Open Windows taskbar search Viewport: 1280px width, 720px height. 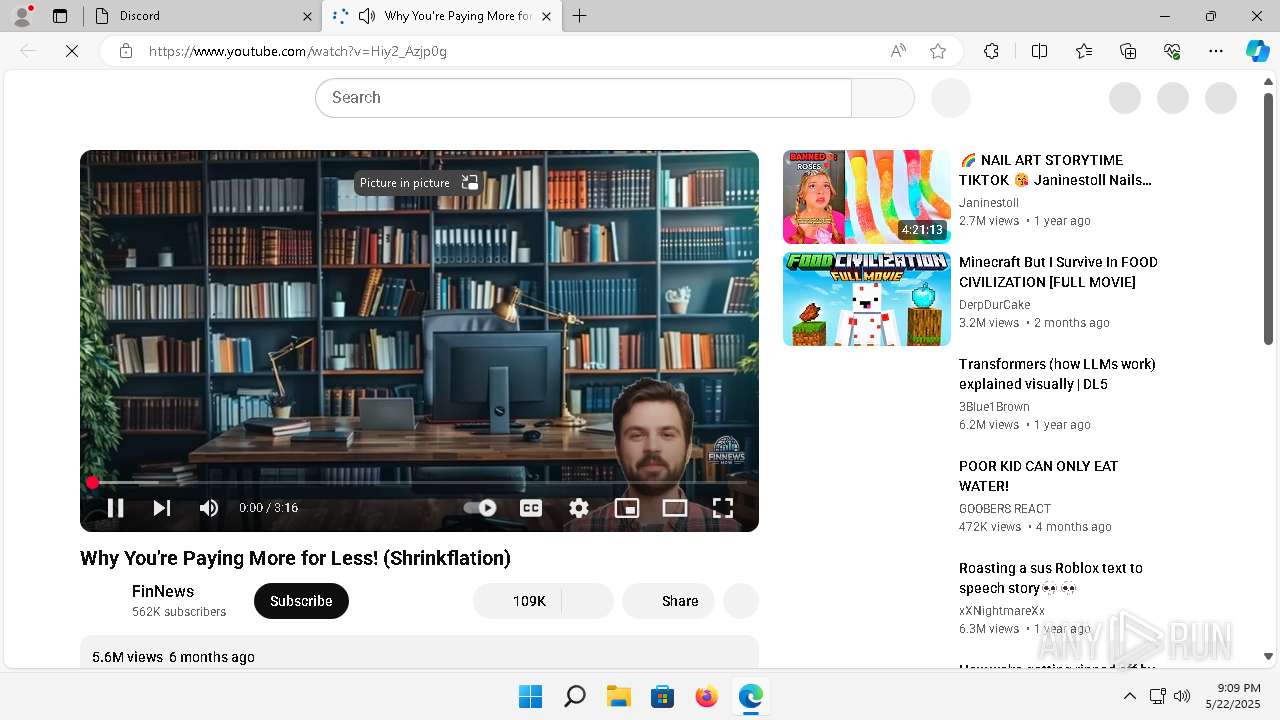click(x=575, y=696)
